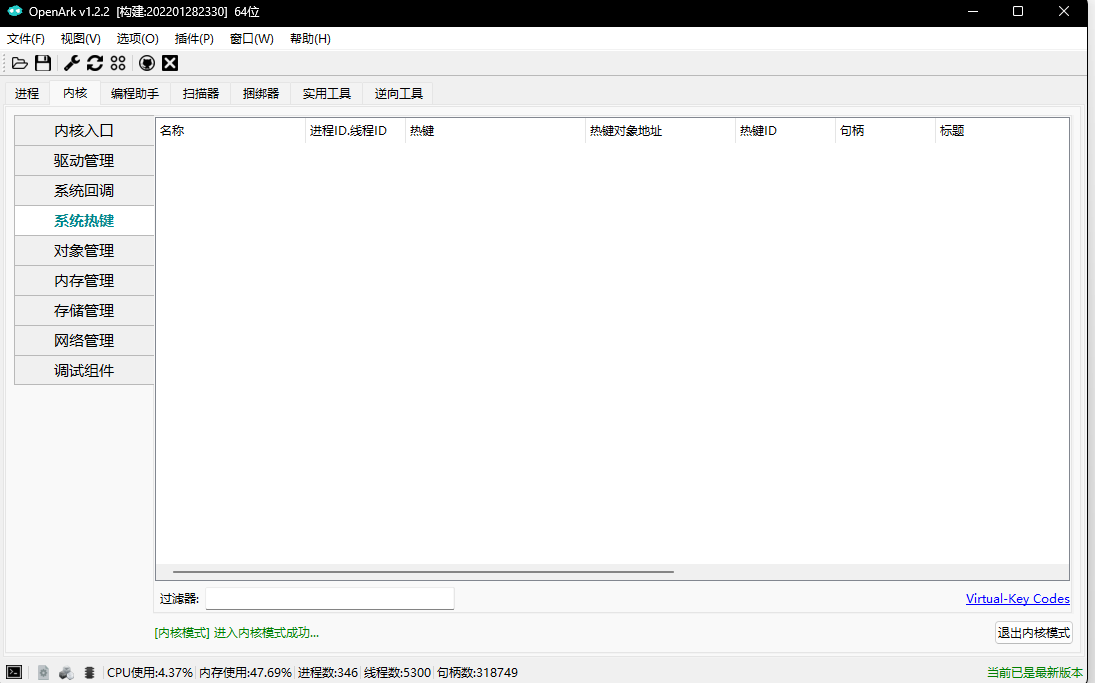
Task: Click the black X box toolbar icon
Action: [170, 64]
